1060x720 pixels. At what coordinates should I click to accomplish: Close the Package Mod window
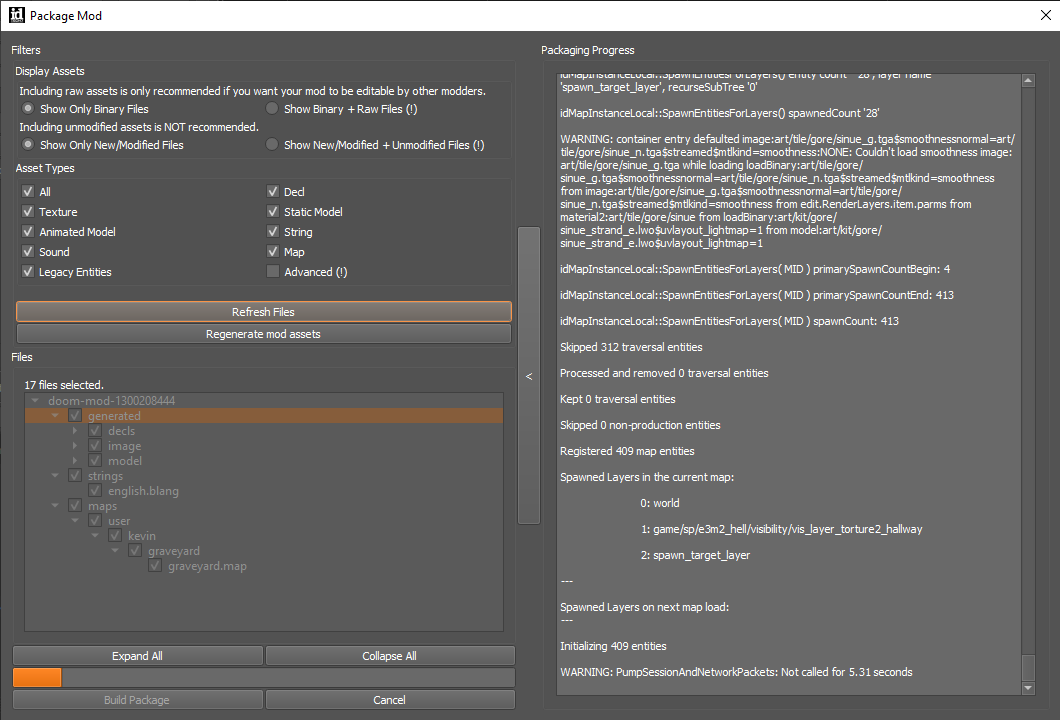[1045, 15]
